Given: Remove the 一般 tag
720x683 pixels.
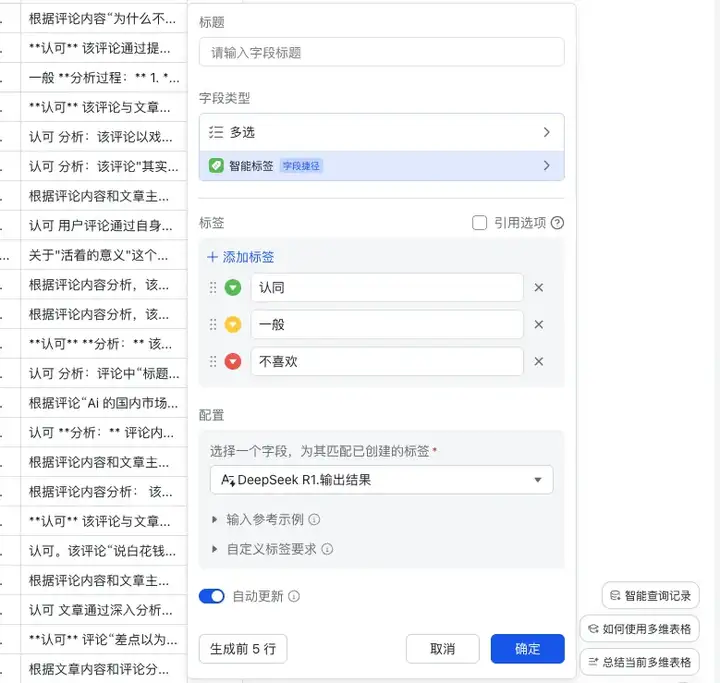Looking at the screenshot, I should pyautogui.click(x=539, y=325).
